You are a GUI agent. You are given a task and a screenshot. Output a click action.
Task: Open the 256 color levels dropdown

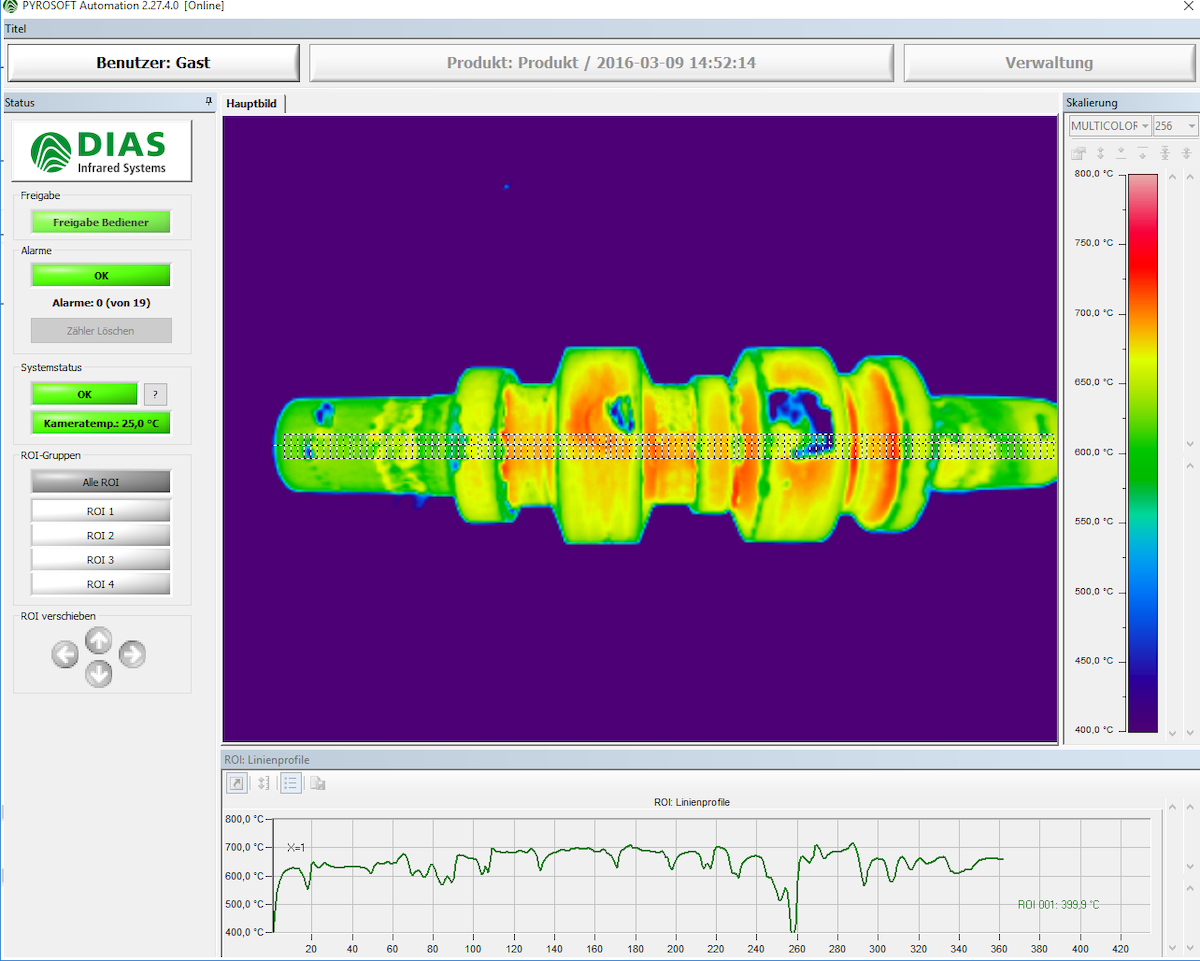tap(1193, 125)
